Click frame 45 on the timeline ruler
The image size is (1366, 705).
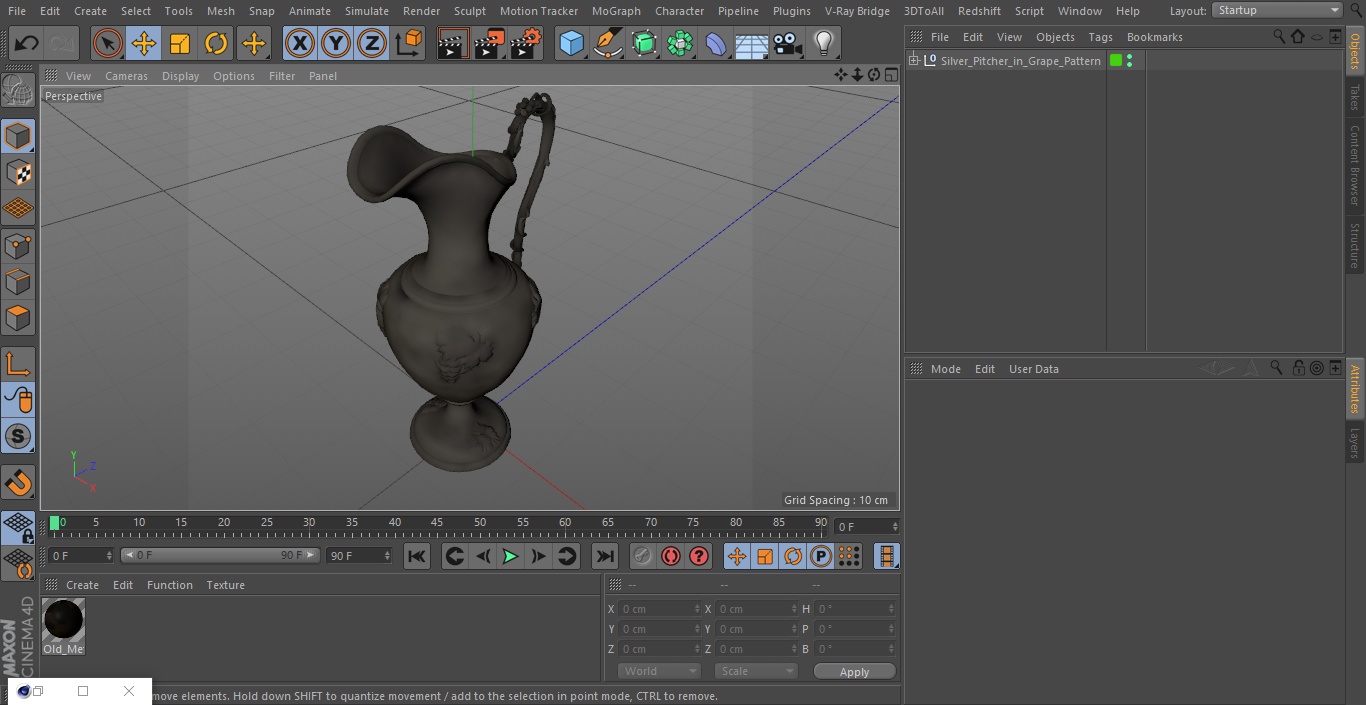tap(437, 523)
